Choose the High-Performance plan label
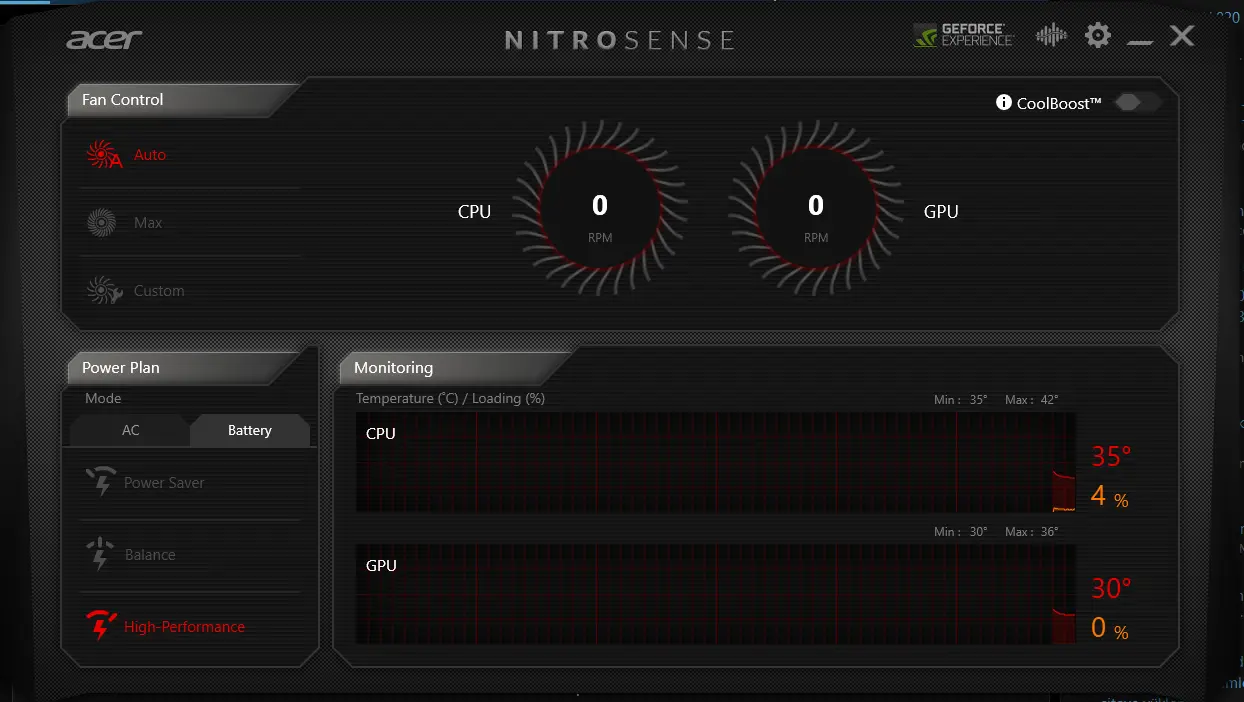The height and width of the screenshot is (702, 1244). tap(184, 626)
